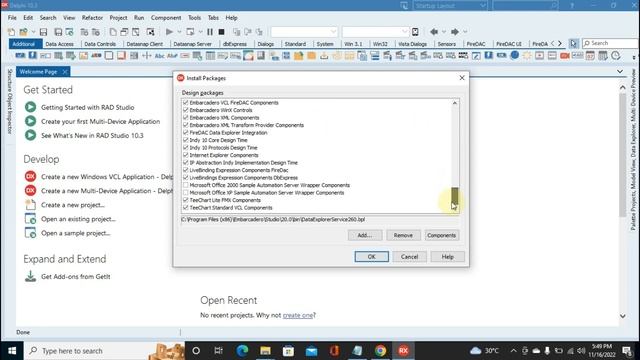Uncheck Embarcadero VCL FireDAC Components
The image size is (640, 360).
point(186,102)
